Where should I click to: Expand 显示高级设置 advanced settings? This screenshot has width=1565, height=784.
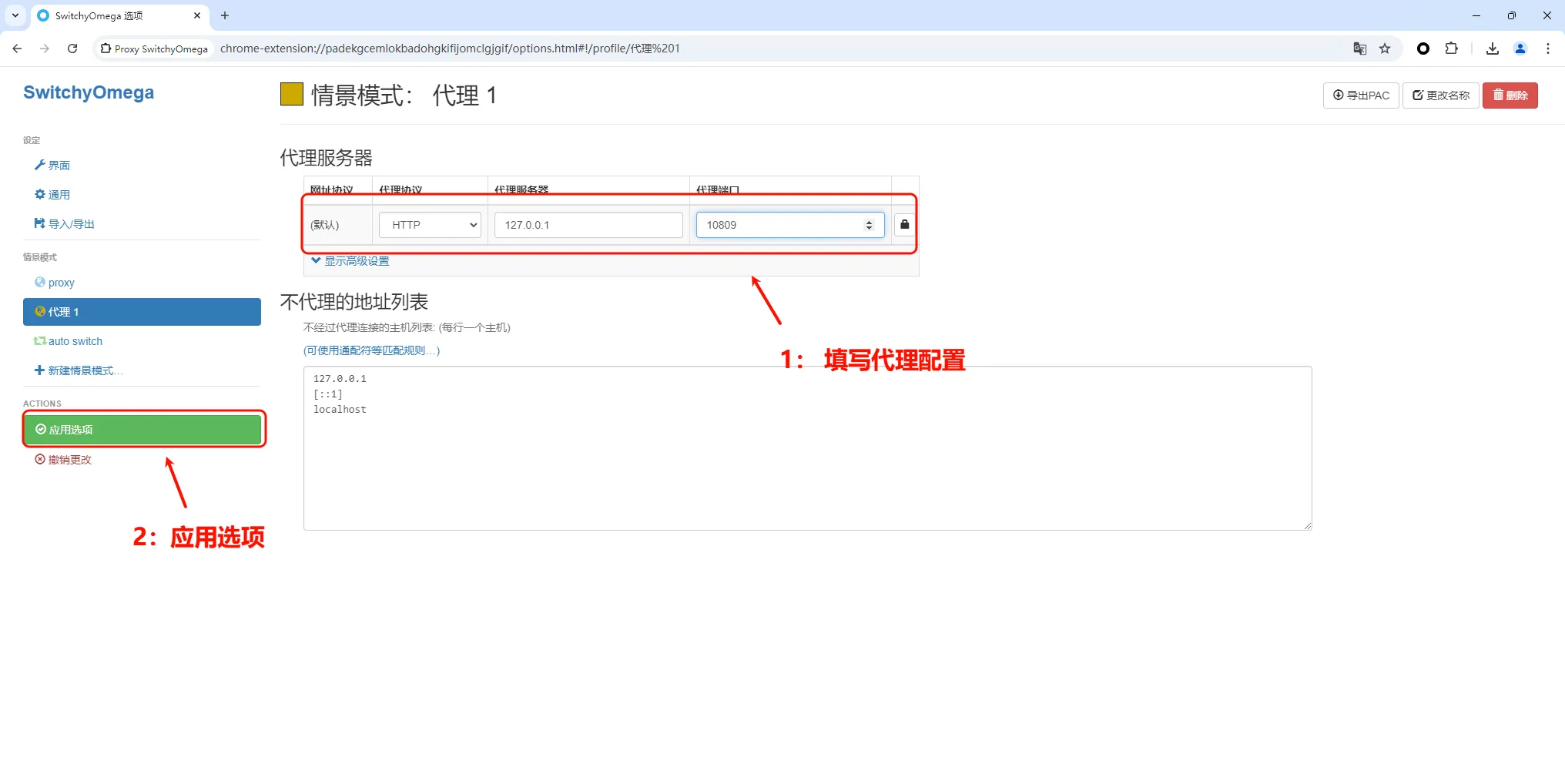click(350, 261)
